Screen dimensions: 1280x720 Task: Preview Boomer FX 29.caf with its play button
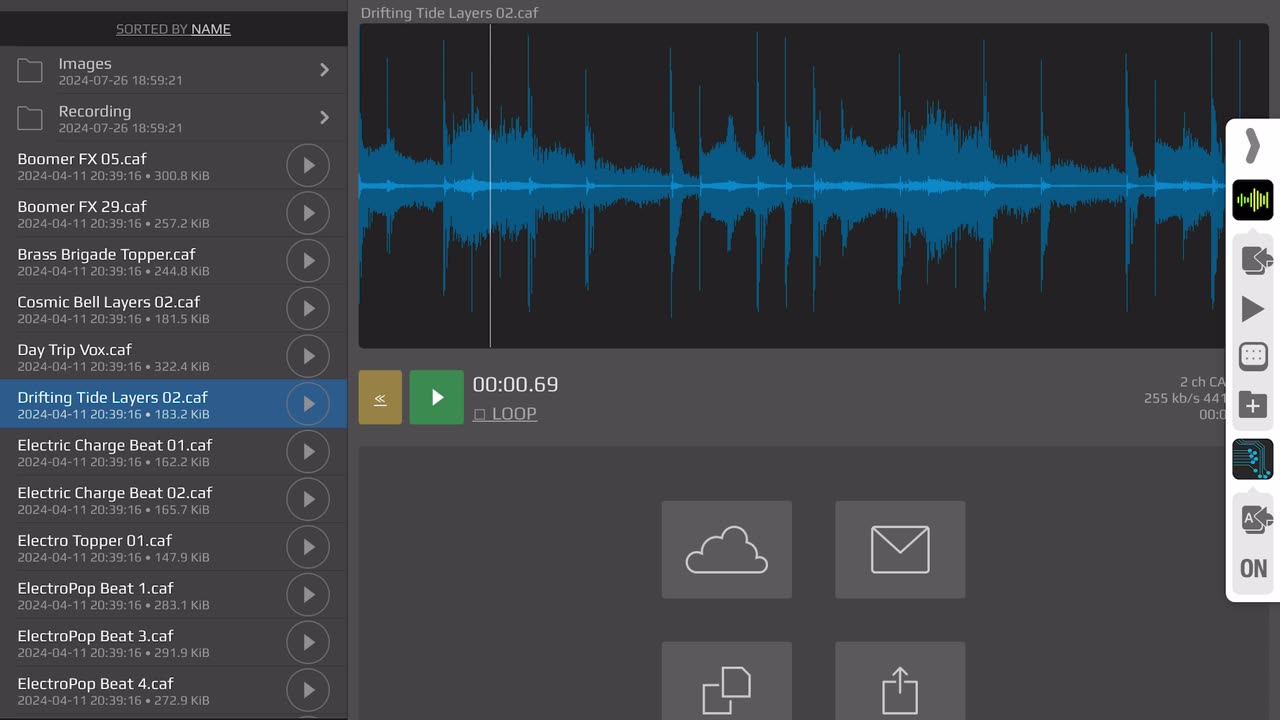point(308,213)
